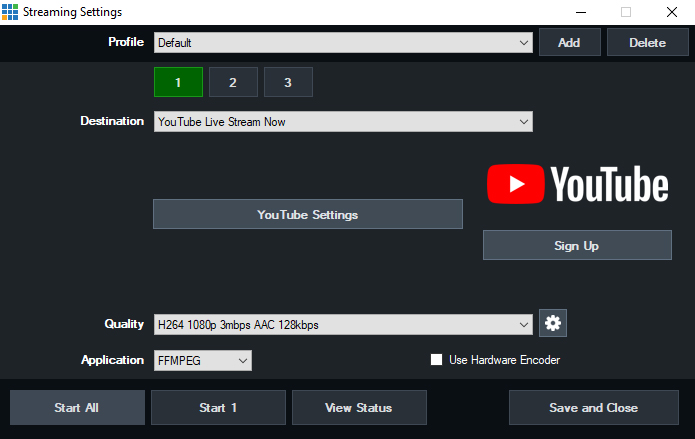695x439 pixels.
Task: Click the Add profile button
Action: 569,43
